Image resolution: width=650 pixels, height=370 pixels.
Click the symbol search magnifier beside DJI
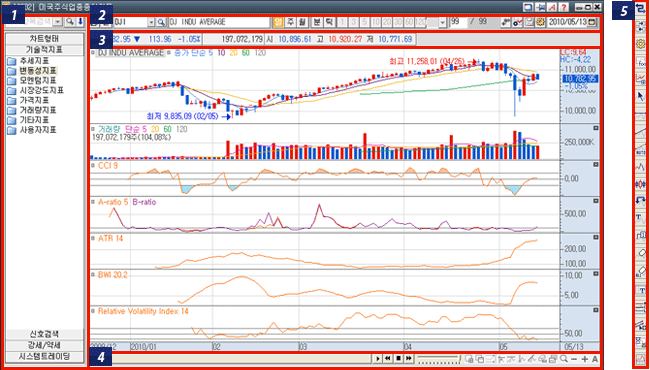point(161,22)
